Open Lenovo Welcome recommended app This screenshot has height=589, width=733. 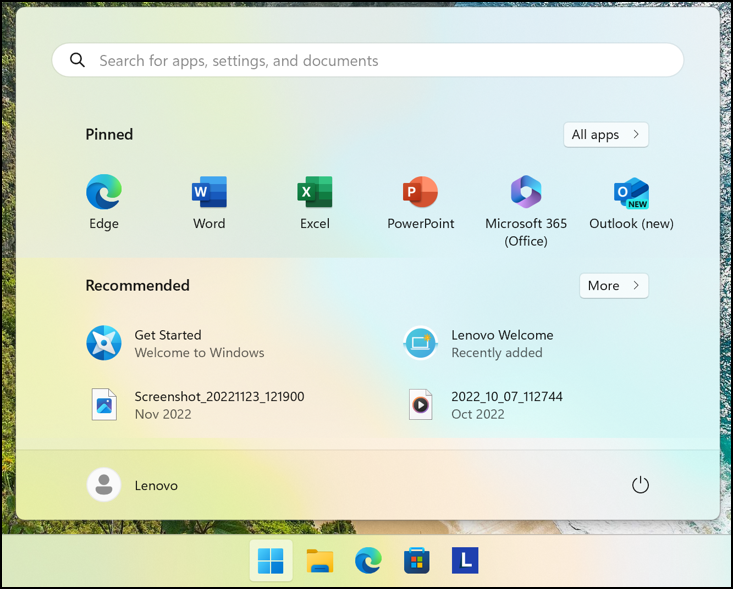pyautogui.click(x=478, y=343)
